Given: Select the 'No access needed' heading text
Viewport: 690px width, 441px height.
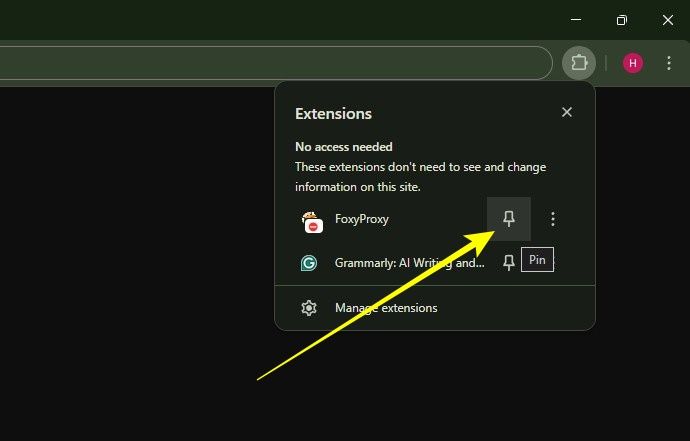Looking at the screenshot, I should tap(344, 147).
